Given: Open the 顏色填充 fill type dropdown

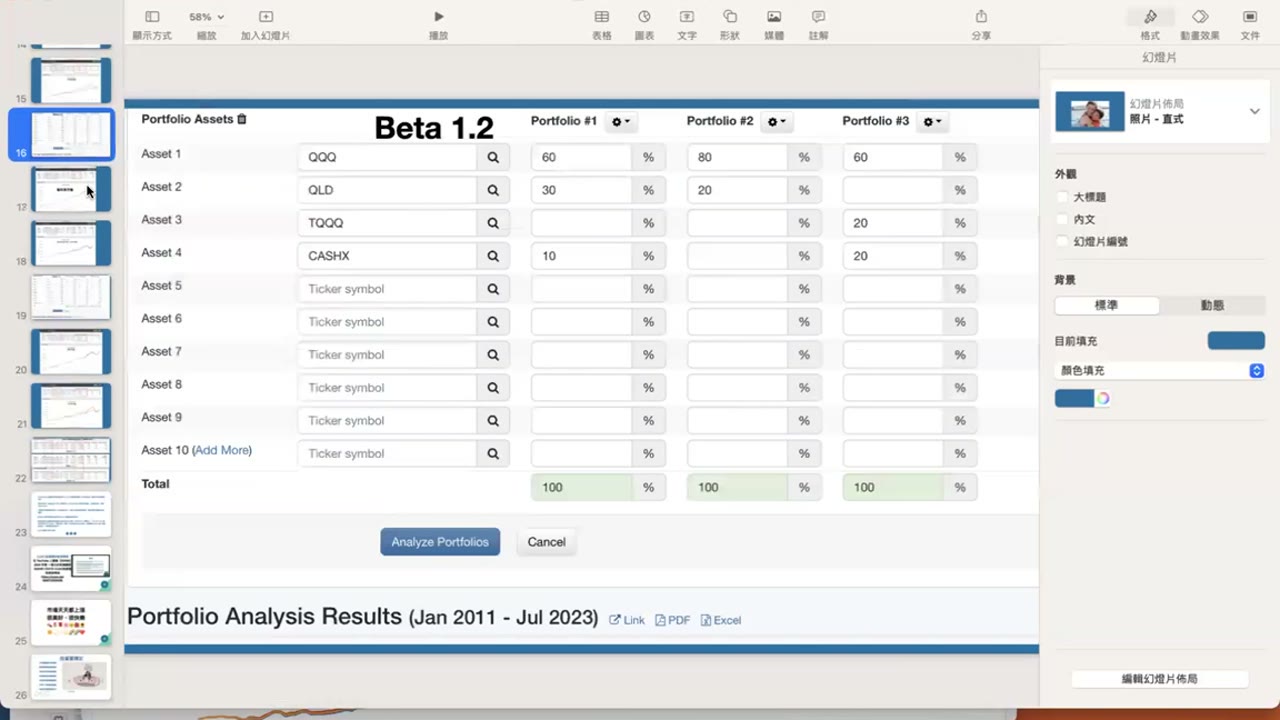Looking at the screenshot, I should [1159, 370].
